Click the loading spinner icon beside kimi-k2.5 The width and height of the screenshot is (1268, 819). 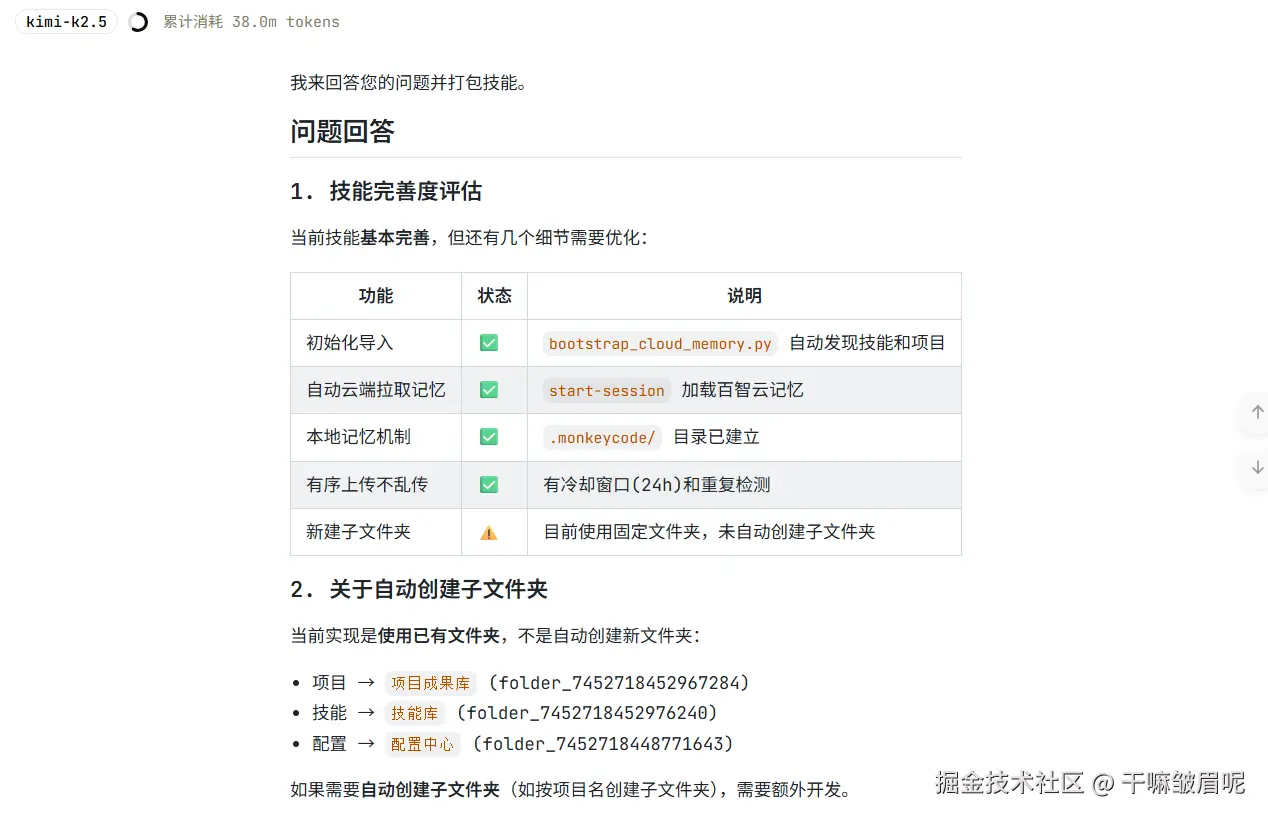pos(139,22)
